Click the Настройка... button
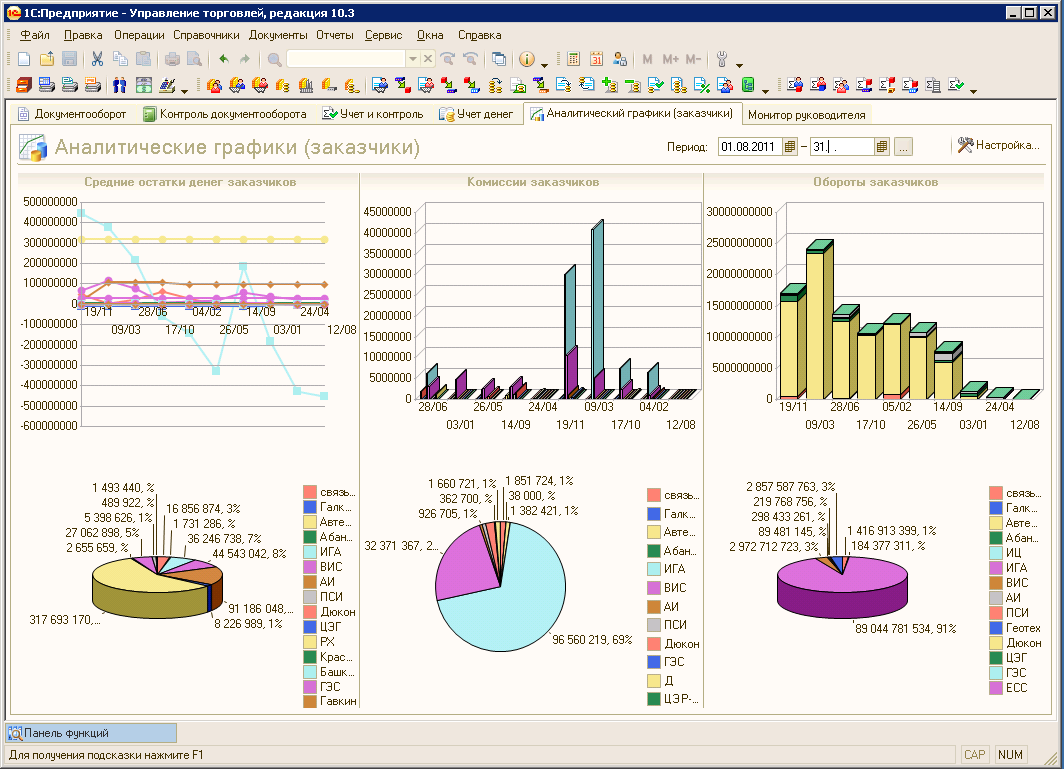The image size is (1064, 769). (x=997, y=146)
